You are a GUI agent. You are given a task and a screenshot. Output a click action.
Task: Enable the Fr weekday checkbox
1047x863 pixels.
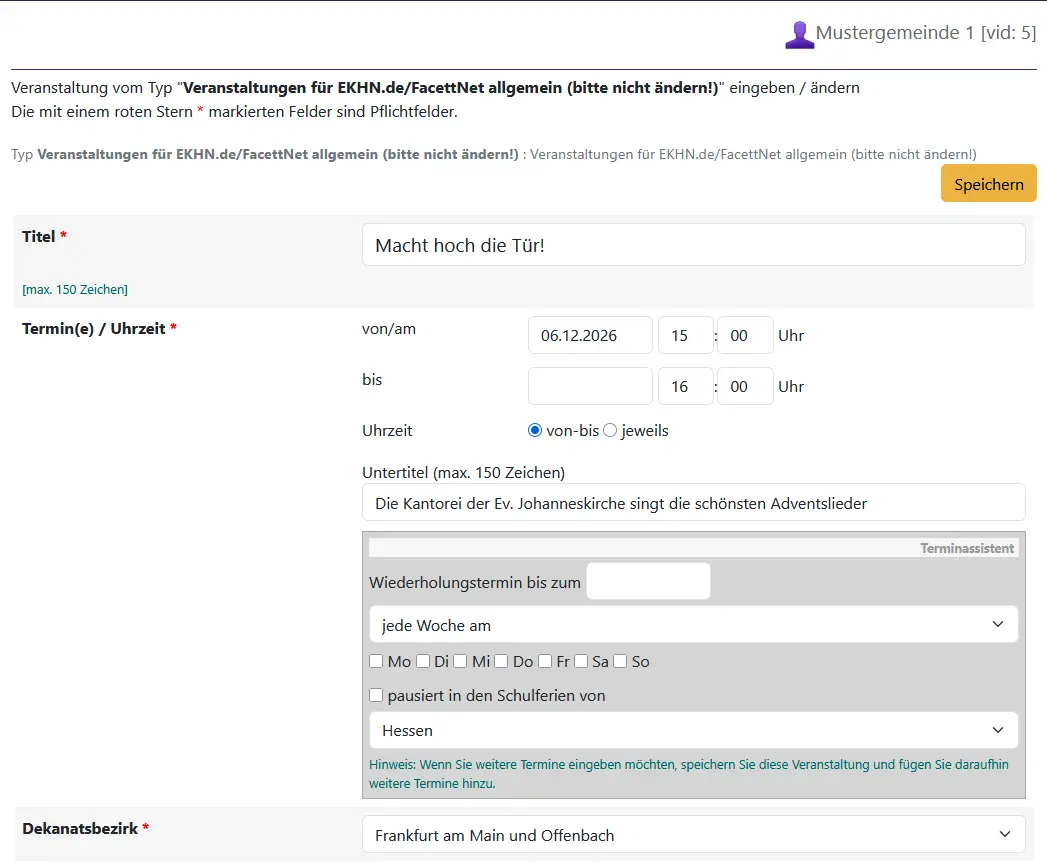coord(545,661)
